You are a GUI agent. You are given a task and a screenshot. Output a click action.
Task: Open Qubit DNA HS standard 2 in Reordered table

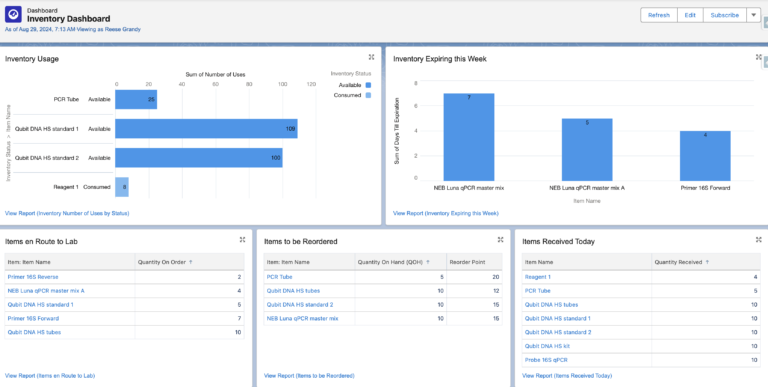(x=300, y=305)
